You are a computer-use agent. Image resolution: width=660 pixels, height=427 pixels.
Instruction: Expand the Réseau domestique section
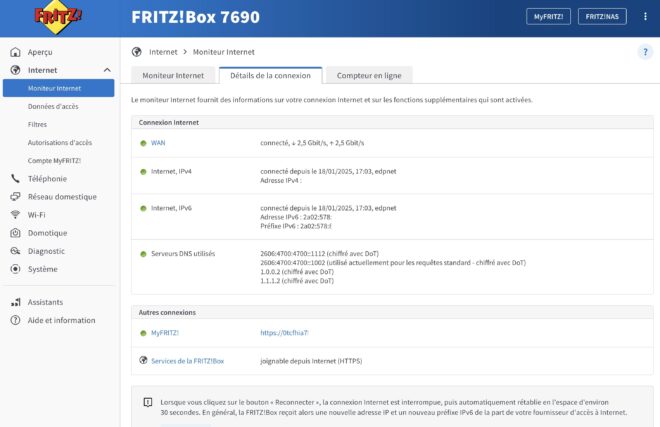point(61,197)
